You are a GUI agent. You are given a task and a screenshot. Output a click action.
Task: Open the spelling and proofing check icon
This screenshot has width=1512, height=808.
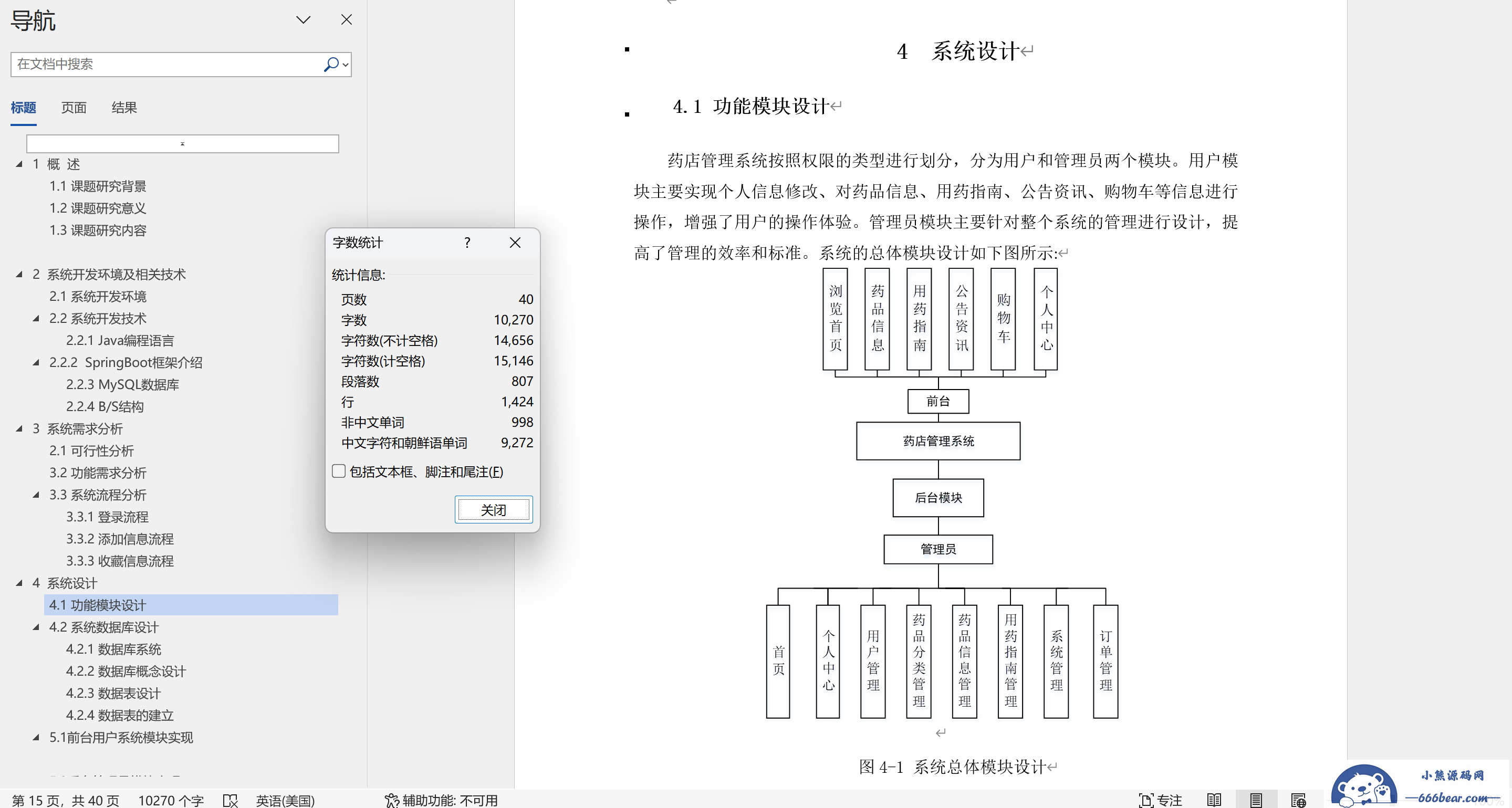(230, 800)
